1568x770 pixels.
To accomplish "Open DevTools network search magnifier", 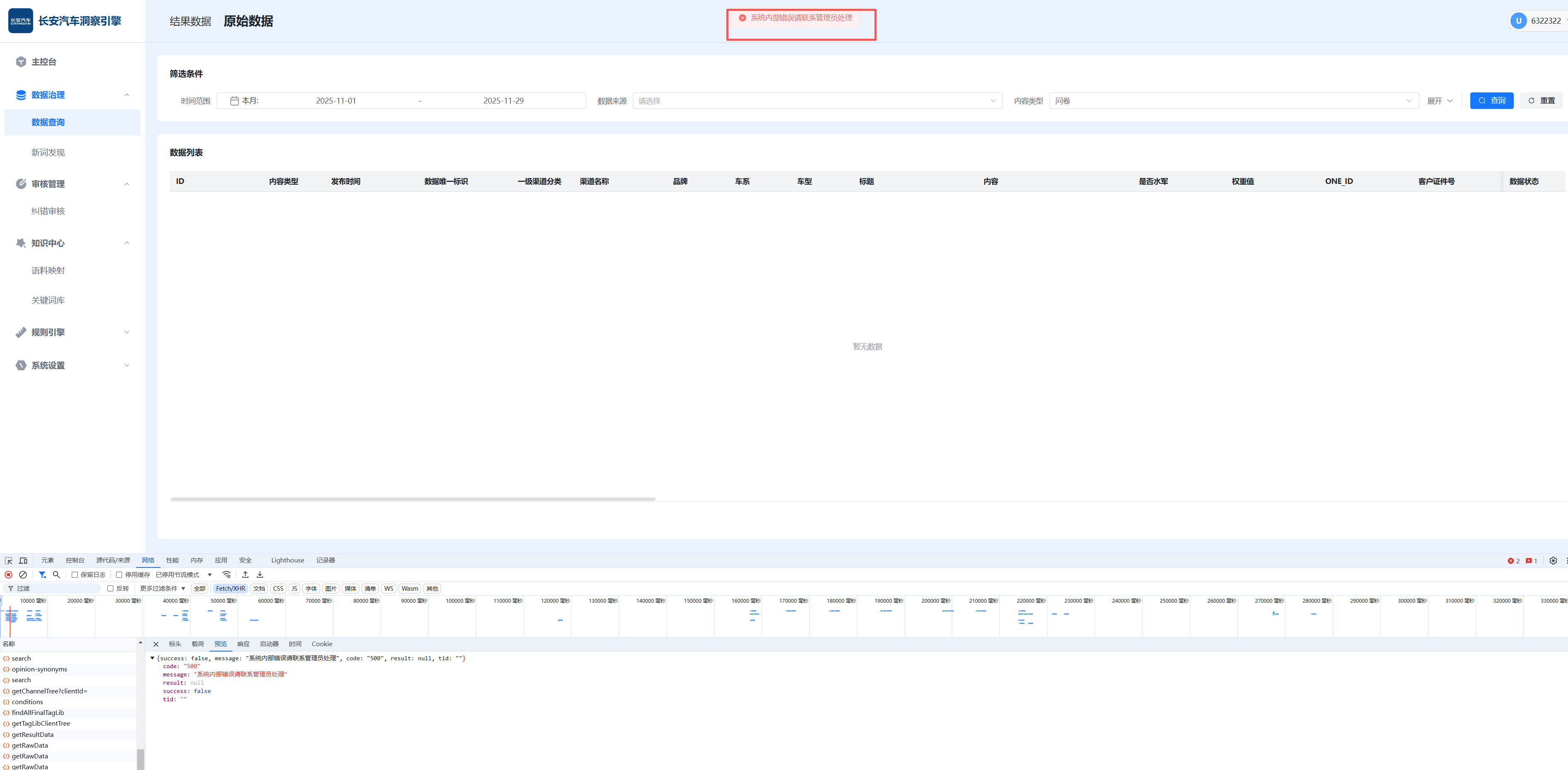I will pos(57,574).
